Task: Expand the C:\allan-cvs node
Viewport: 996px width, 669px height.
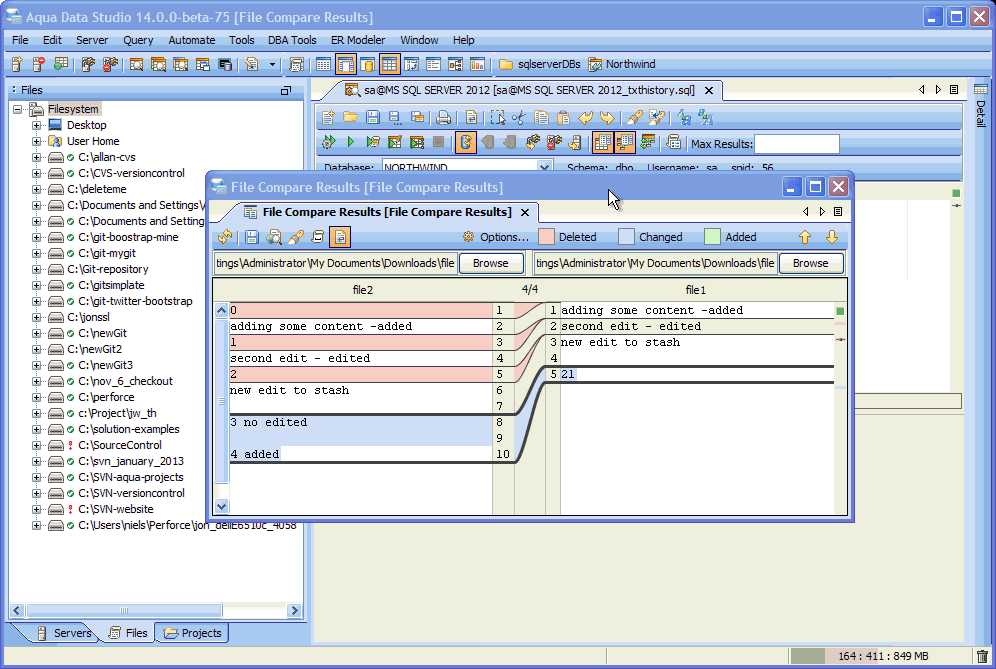Action: click(36, 157)
